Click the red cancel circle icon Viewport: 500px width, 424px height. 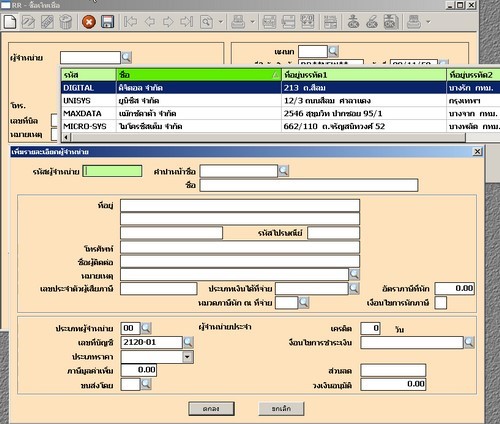89,22
